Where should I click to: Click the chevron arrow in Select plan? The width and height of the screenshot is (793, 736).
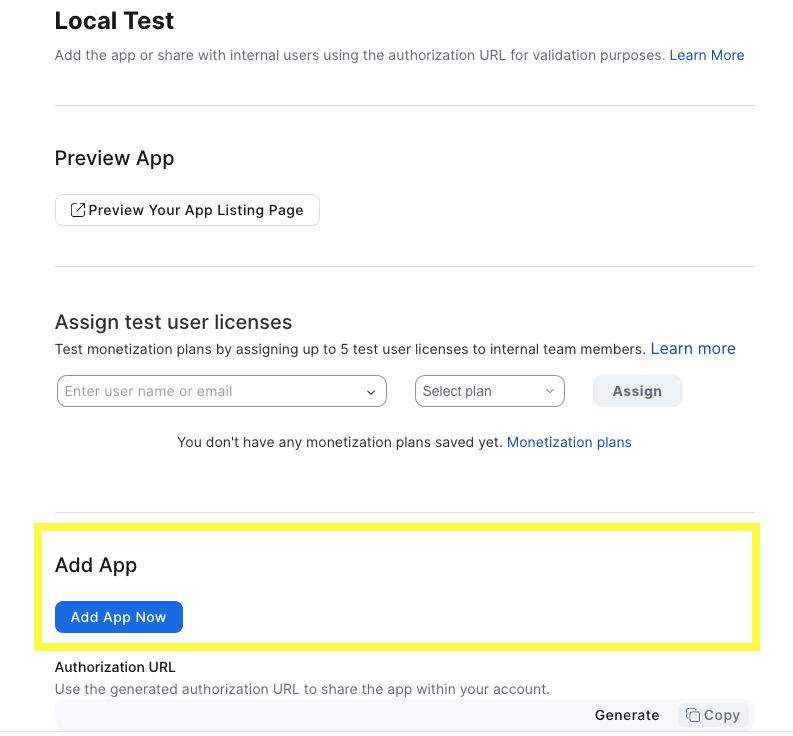click(x=549, y=391)
